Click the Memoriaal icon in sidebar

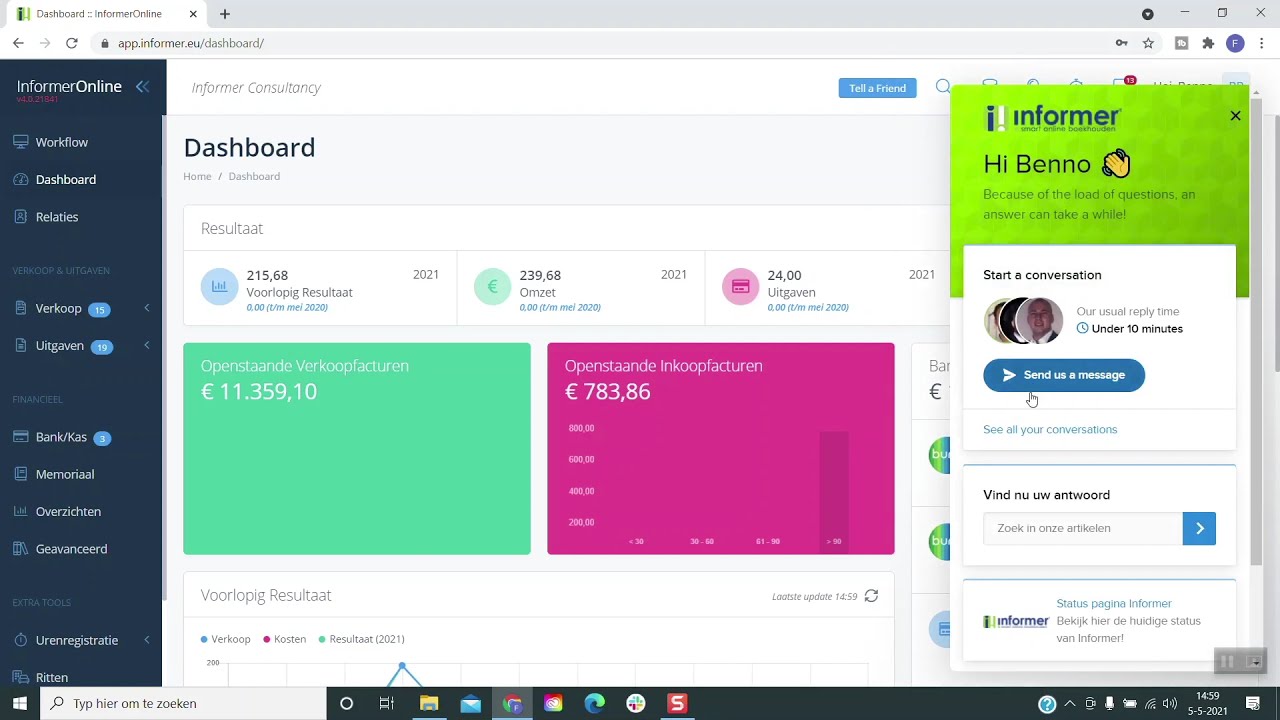point(20,474)
